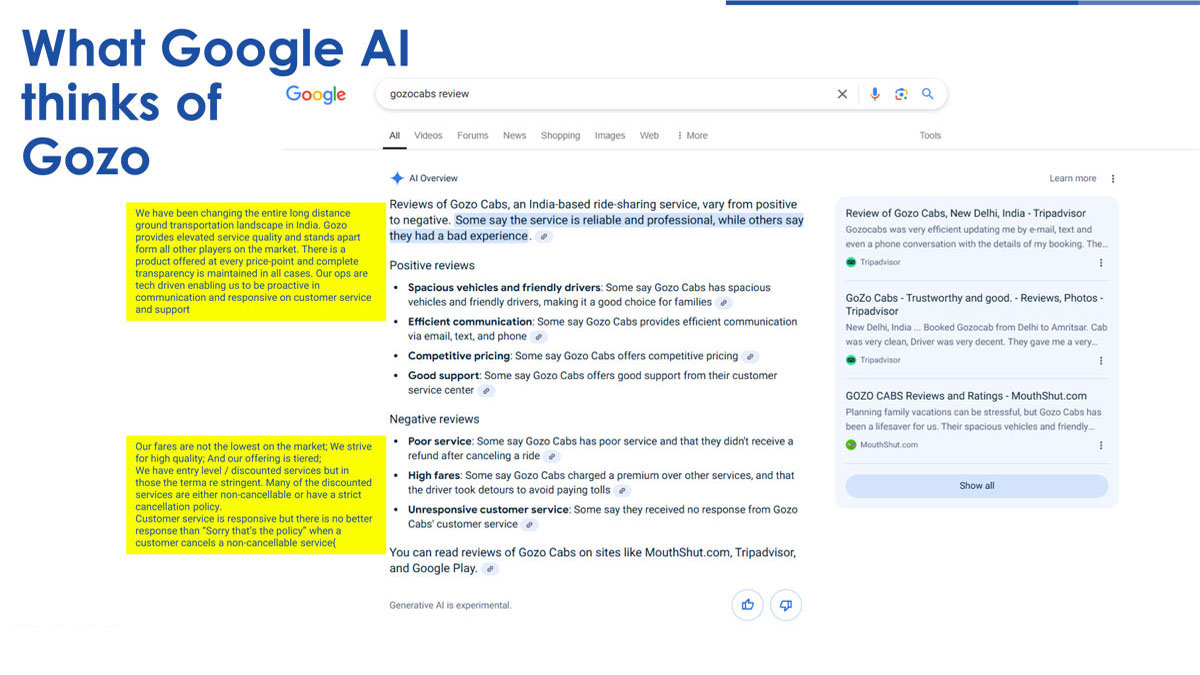This screenshot has height=675, width=1200.
Task: Open source link icon after Competitive pricing
Action: pos(751,357)
